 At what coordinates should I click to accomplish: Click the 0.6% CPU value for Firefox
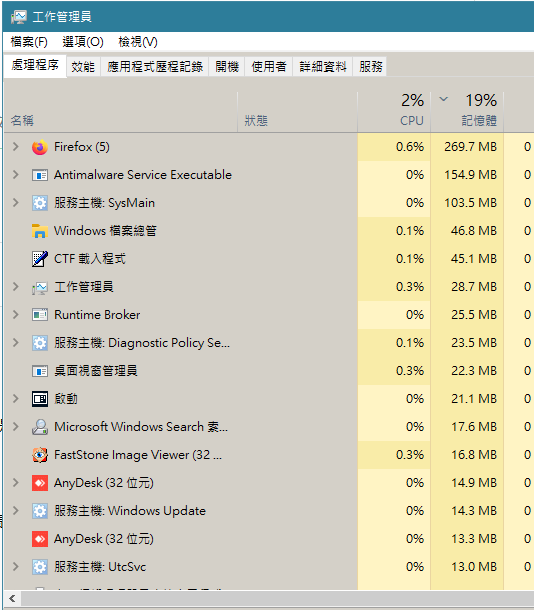(x=410, y=147)
